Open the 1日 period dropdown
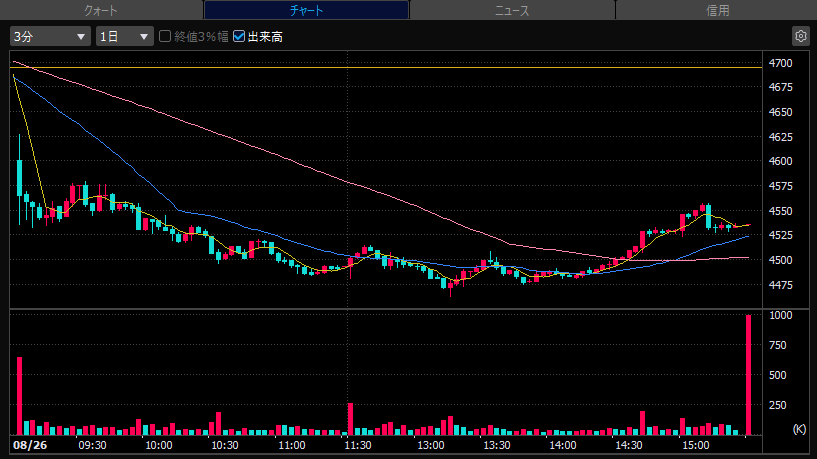Image resolution: width=817 pixels, height=459 pixels. 125,36
